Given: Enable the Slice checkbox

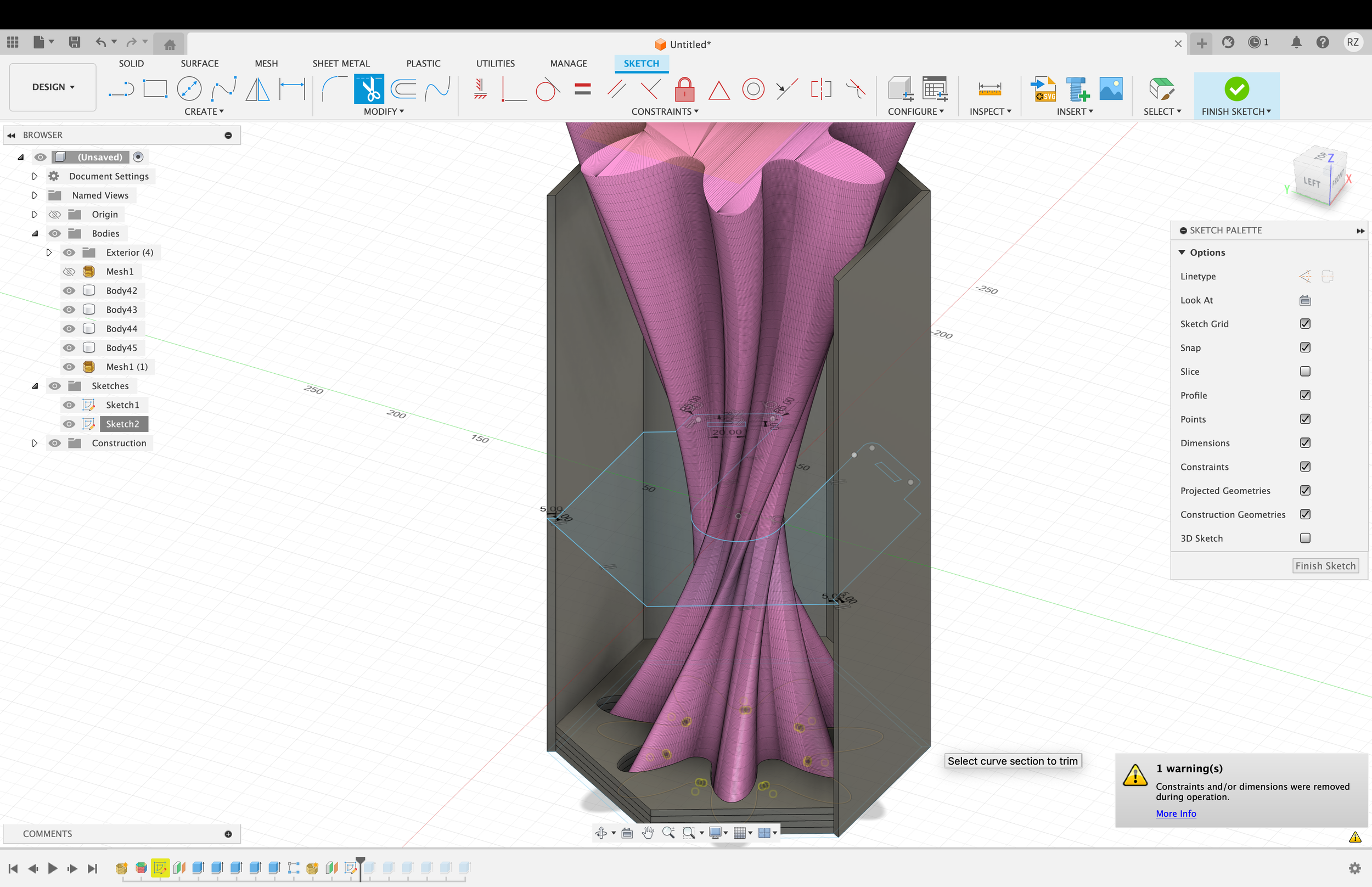Looking at the screenshot, I should pyautogui.click(x=1304, y=372).
